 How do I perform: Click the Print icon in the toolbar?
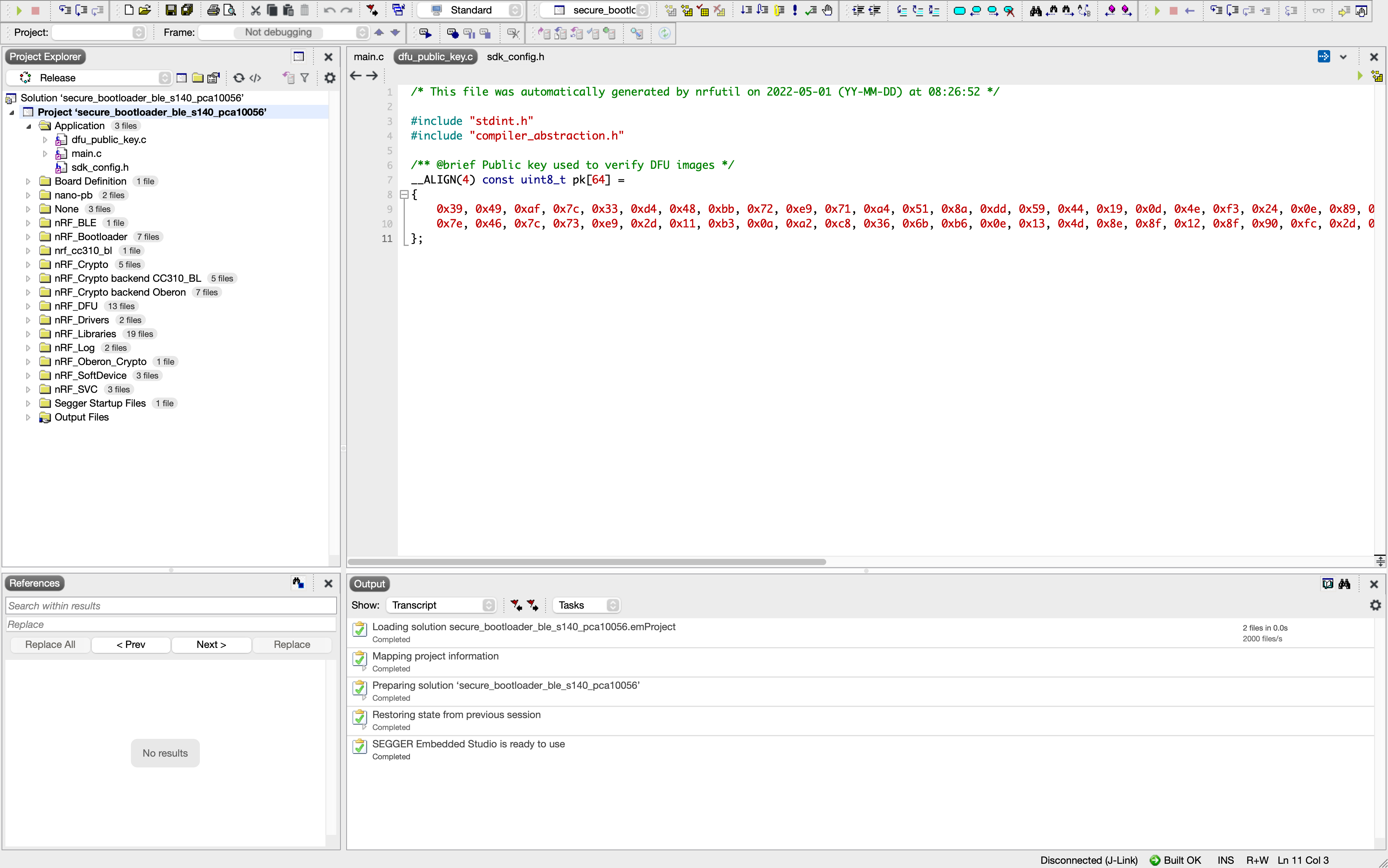[x=214, y=10]
